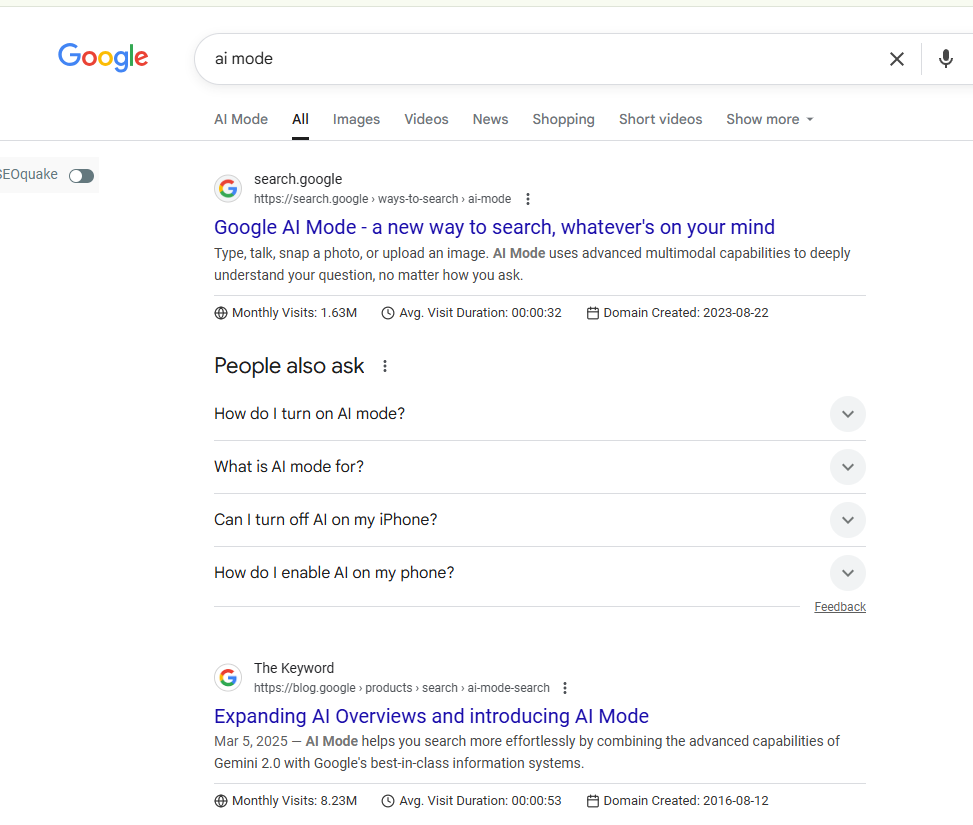Click the search.google favicon

[x=228, y=188]
